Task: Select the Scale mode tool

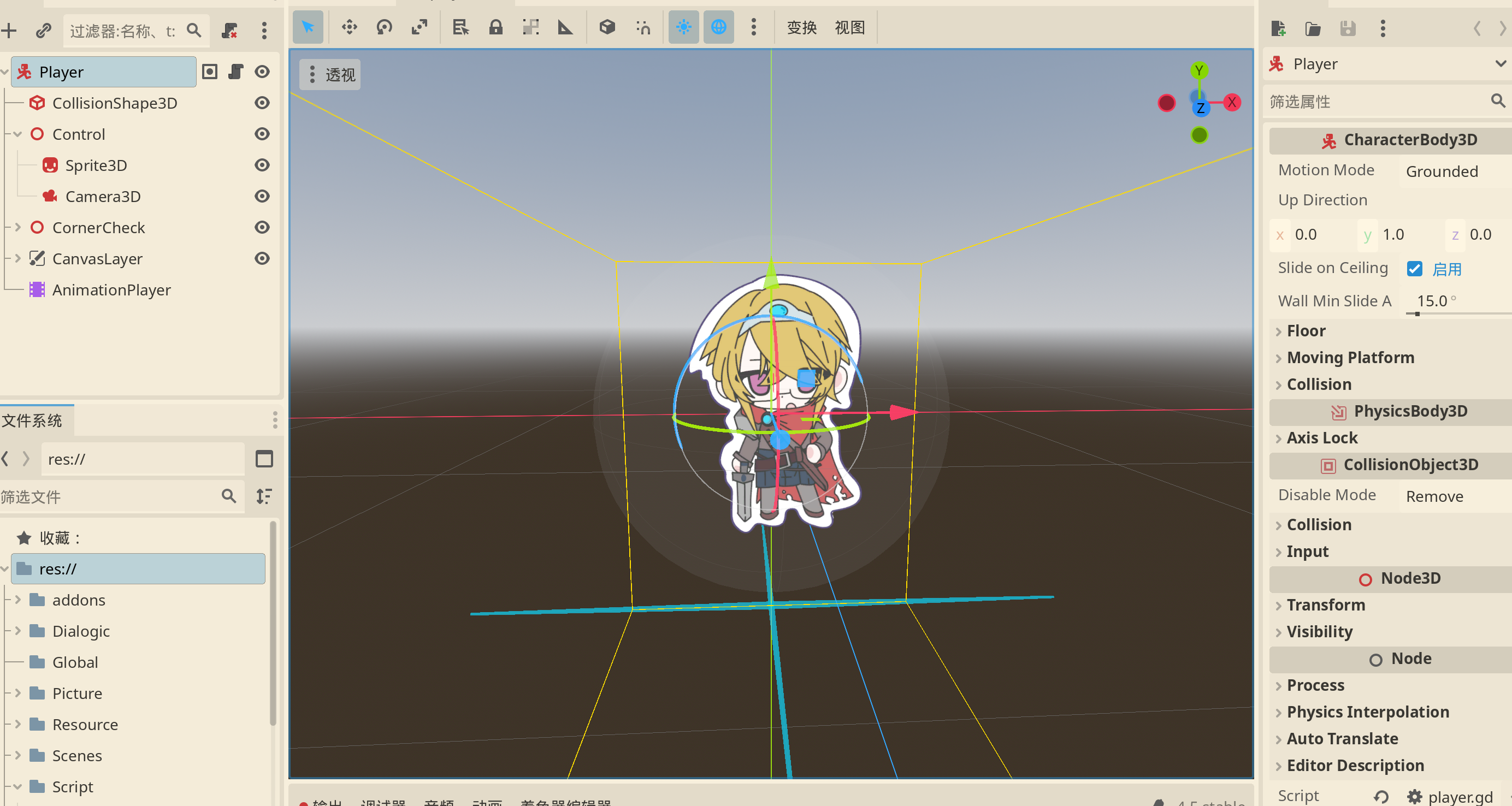Action: click(x=419, y=27)
